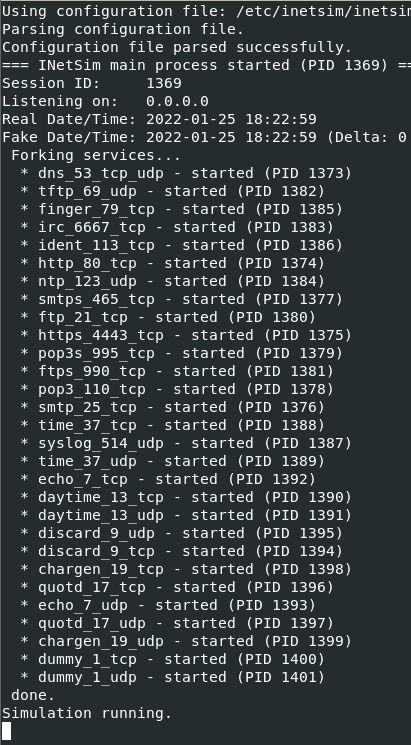The height and width of the screenshot is (745, 411).
Task: Click the chargen_19_tcp service line
Action: pos(186,569)
